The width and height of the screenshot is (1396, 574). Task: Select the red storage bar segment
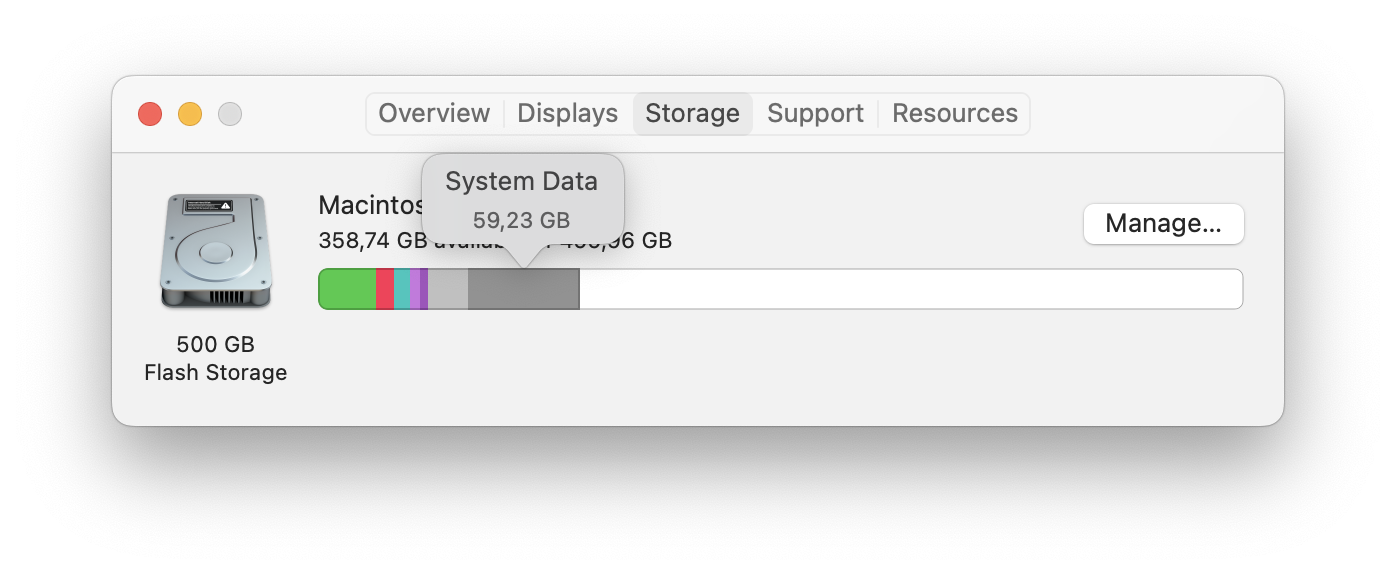pyautogui.click(x=385, y=289)
